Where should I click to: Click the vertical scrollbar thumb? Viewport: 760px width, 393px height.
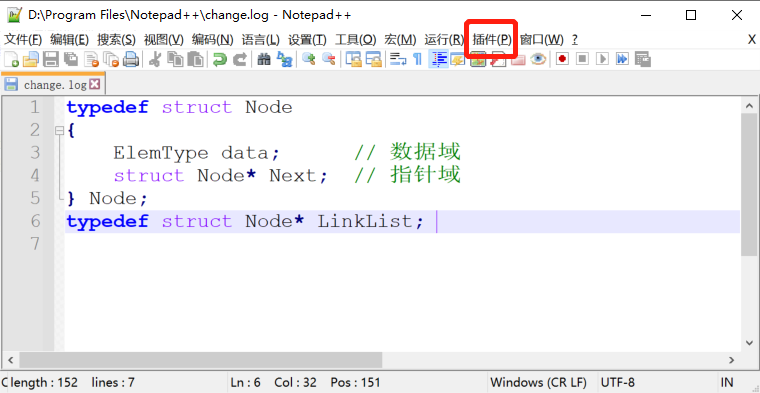[x=749, y=185]
